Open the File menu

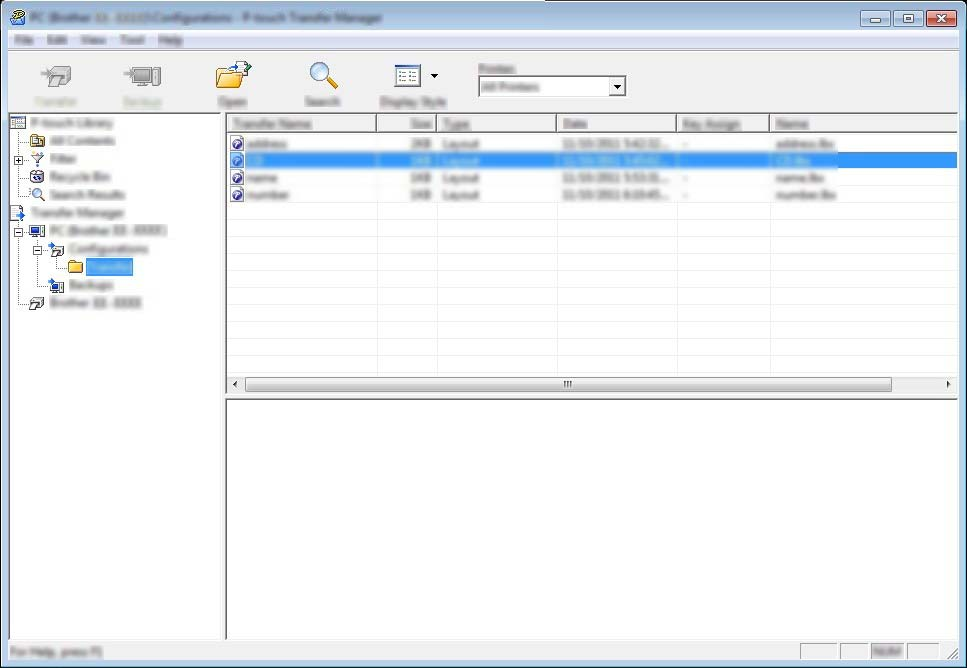(24, 40)
